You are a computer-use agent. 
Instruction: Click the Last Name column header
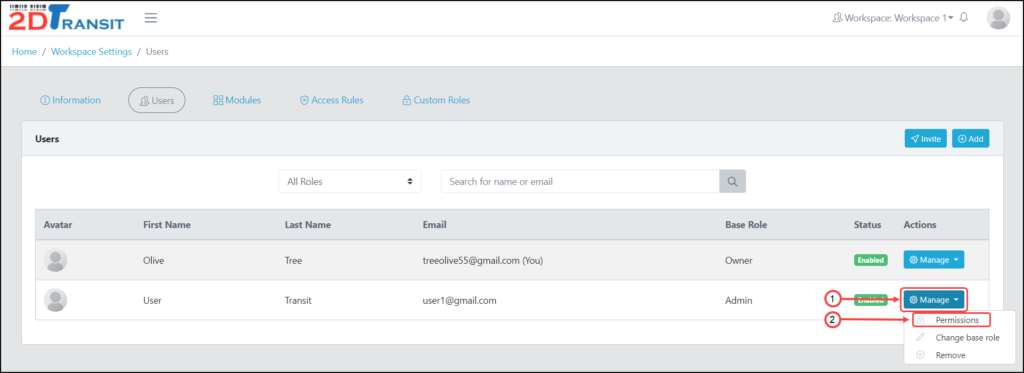point(308,225)
